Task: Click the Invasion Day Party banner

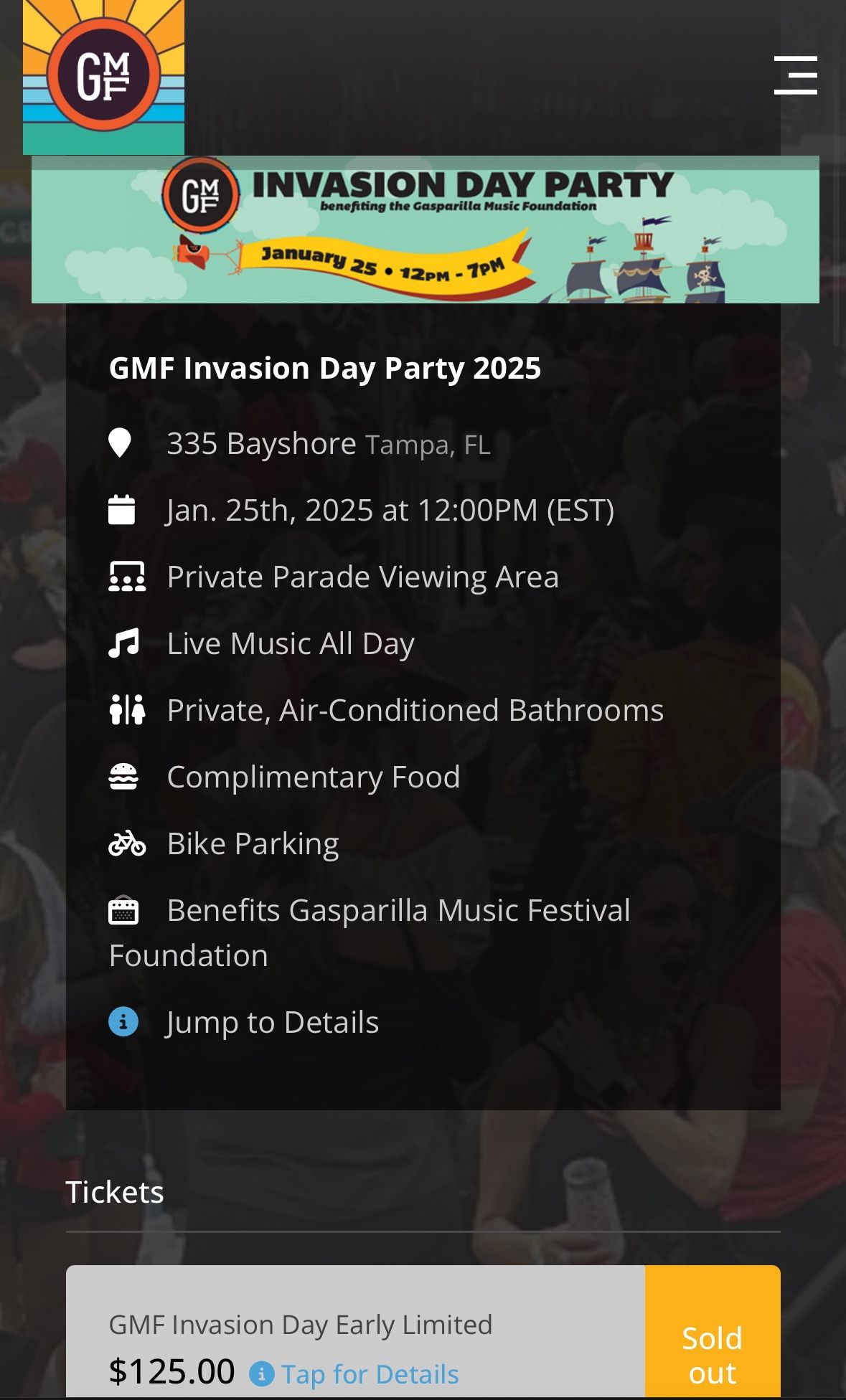Action: click(x=425, y=230)
